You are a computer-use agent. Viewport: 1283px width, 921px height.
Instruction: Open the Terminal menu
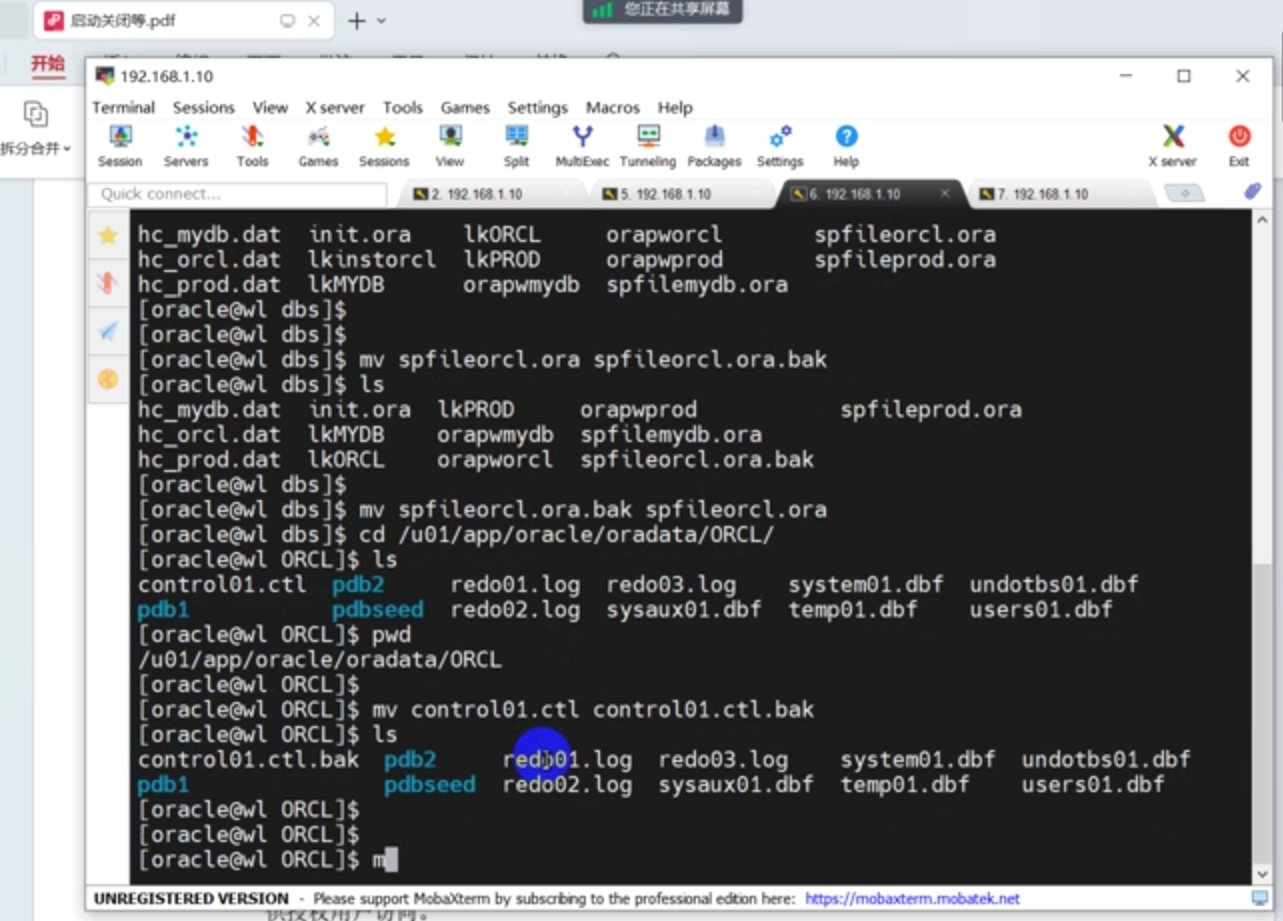pos(123,107)
